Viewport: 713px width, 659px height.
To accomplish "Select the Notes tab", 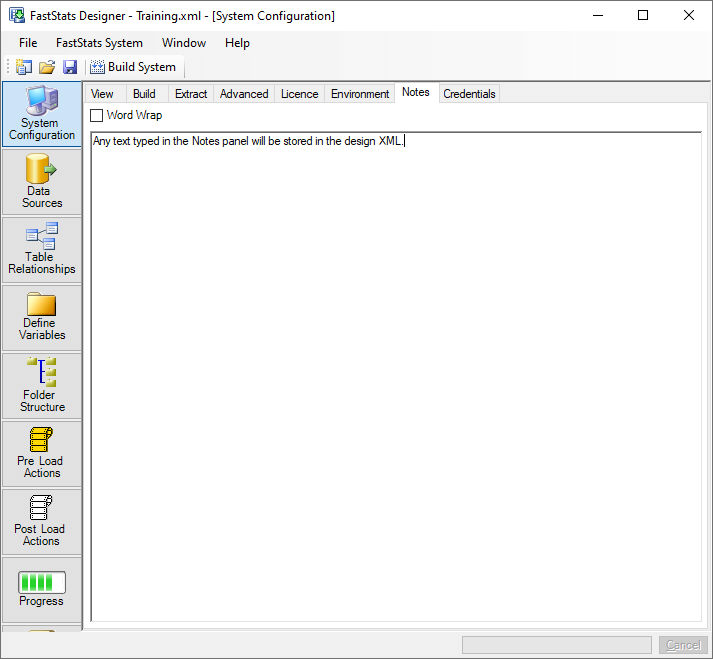I will tap(416, 92).
